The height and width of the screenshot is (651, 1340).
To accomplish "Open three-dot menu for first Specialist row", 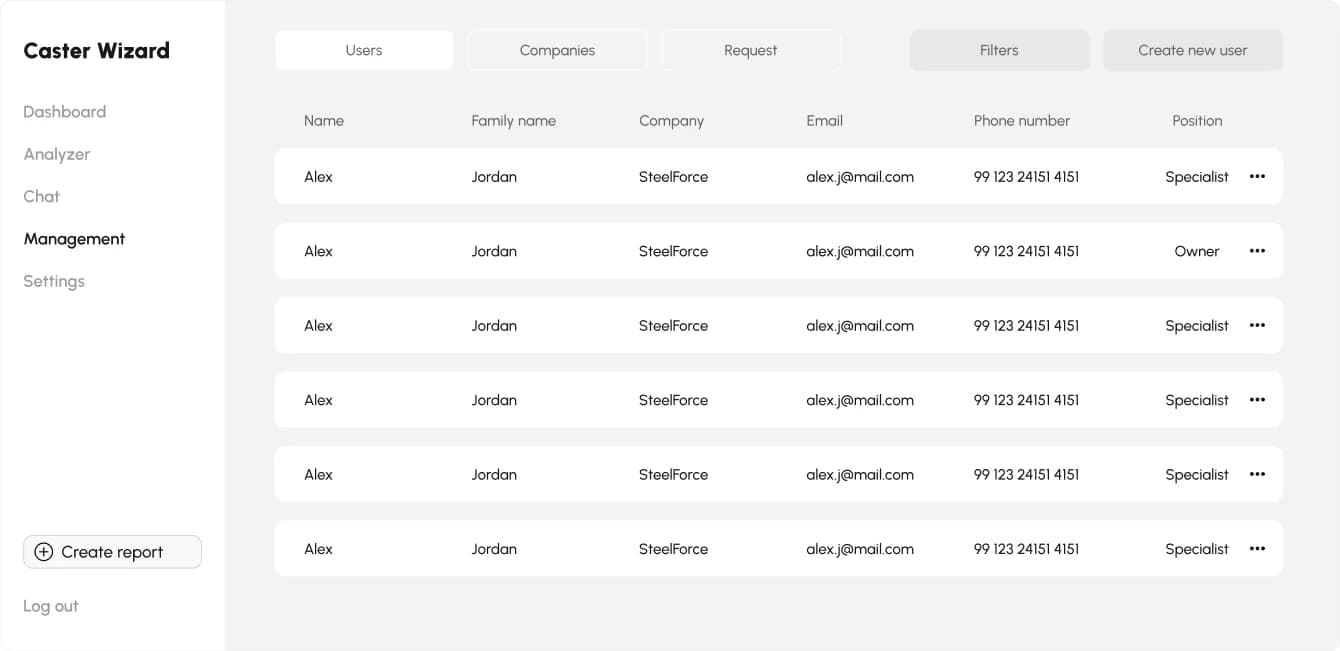I will [1257, 176].
